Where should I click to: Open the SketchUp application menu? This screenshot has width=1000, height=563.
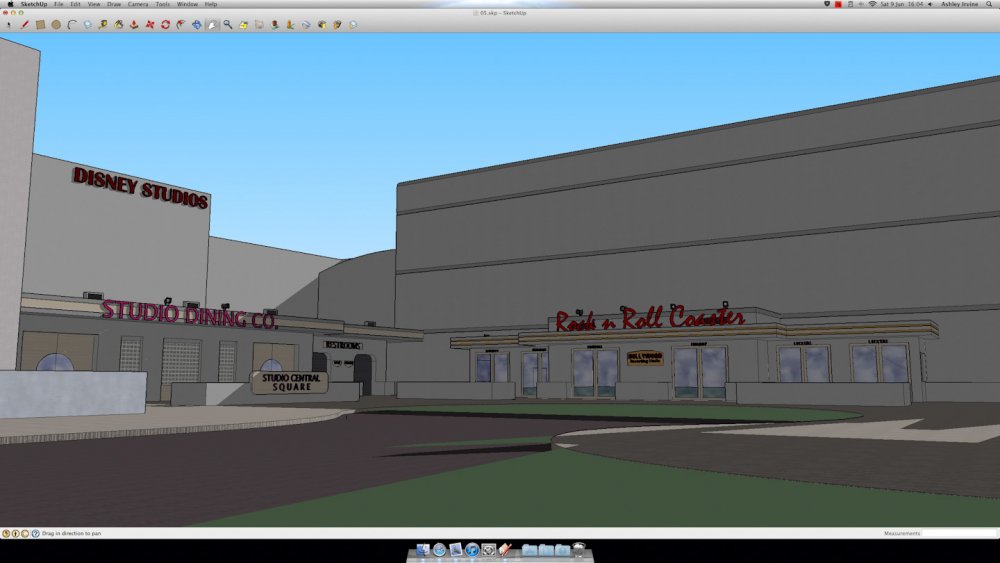point(34,4)
